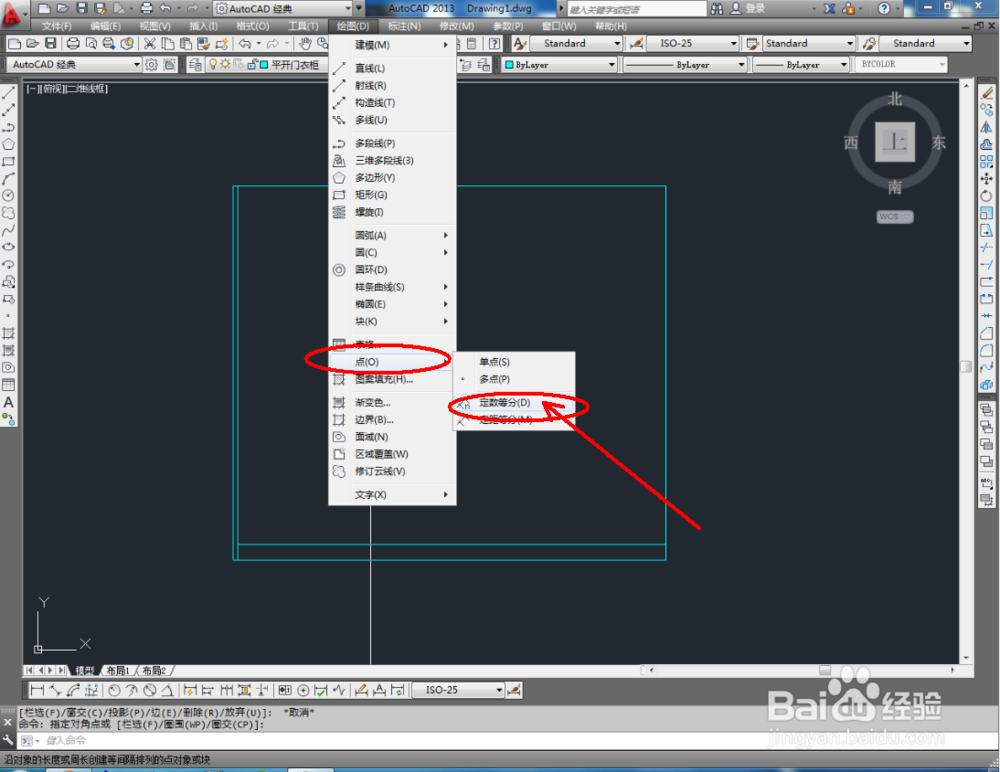Viewport: 1000px width, 772px height.
Task: Select Polygon tool in left toolbar
Action: [x=8, y=144]
